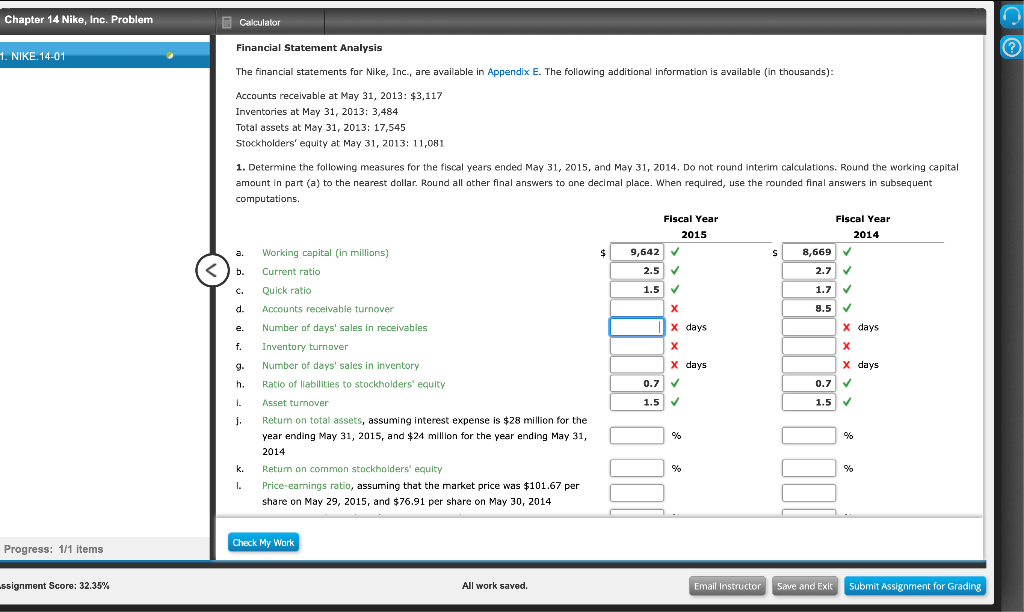Click the red X beside Accounts receivable turnover
Screen dimensions: 1024x612
[x=673, y=308]
